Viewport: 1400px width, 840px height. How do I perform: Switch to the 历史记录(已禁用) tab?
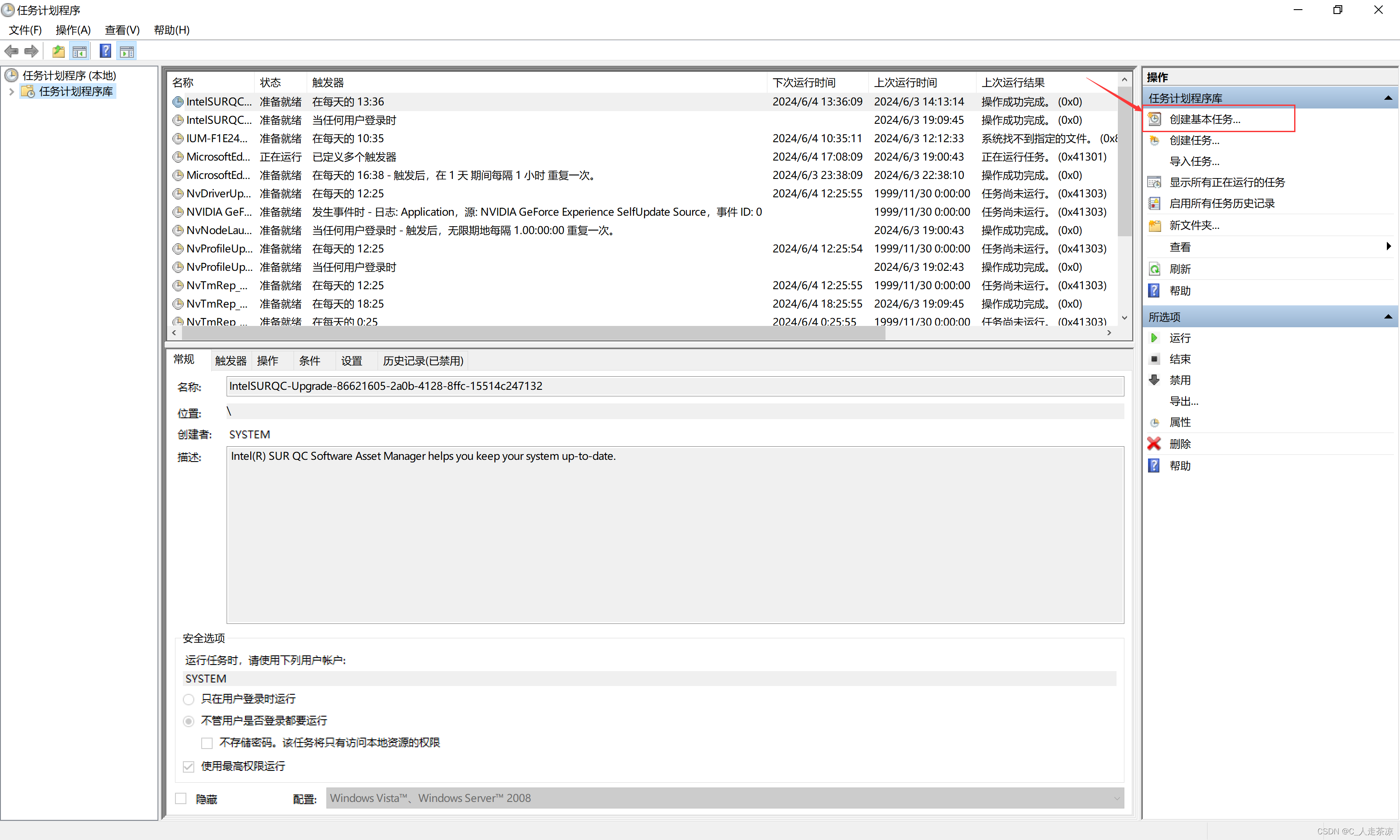(423, 361)
